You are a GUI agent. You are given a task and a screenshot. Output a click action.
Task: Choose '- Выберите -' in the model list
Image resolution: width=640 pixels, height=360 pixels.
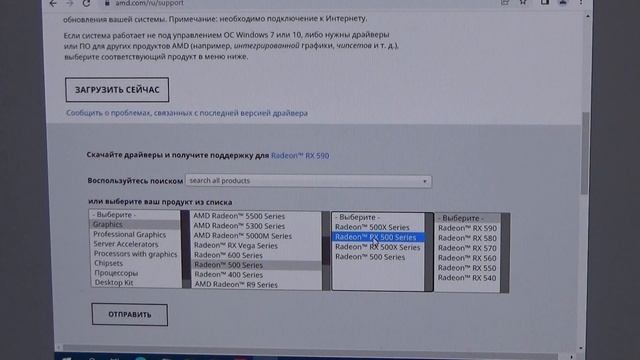(x=468, y=218)
